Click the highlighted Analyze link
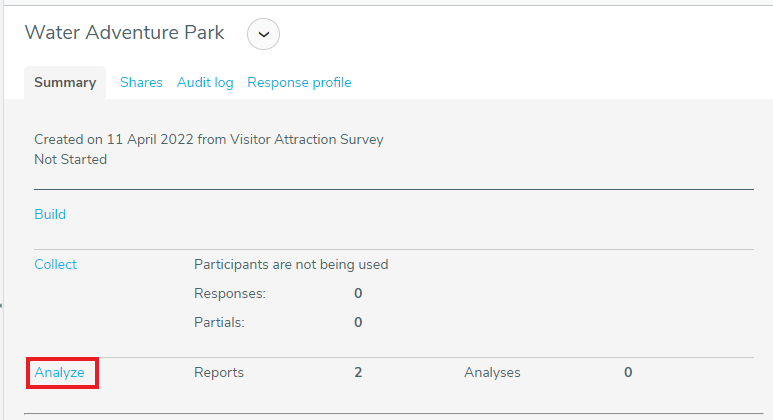This screenshot has width=773, height=420. tap(59, 373)
